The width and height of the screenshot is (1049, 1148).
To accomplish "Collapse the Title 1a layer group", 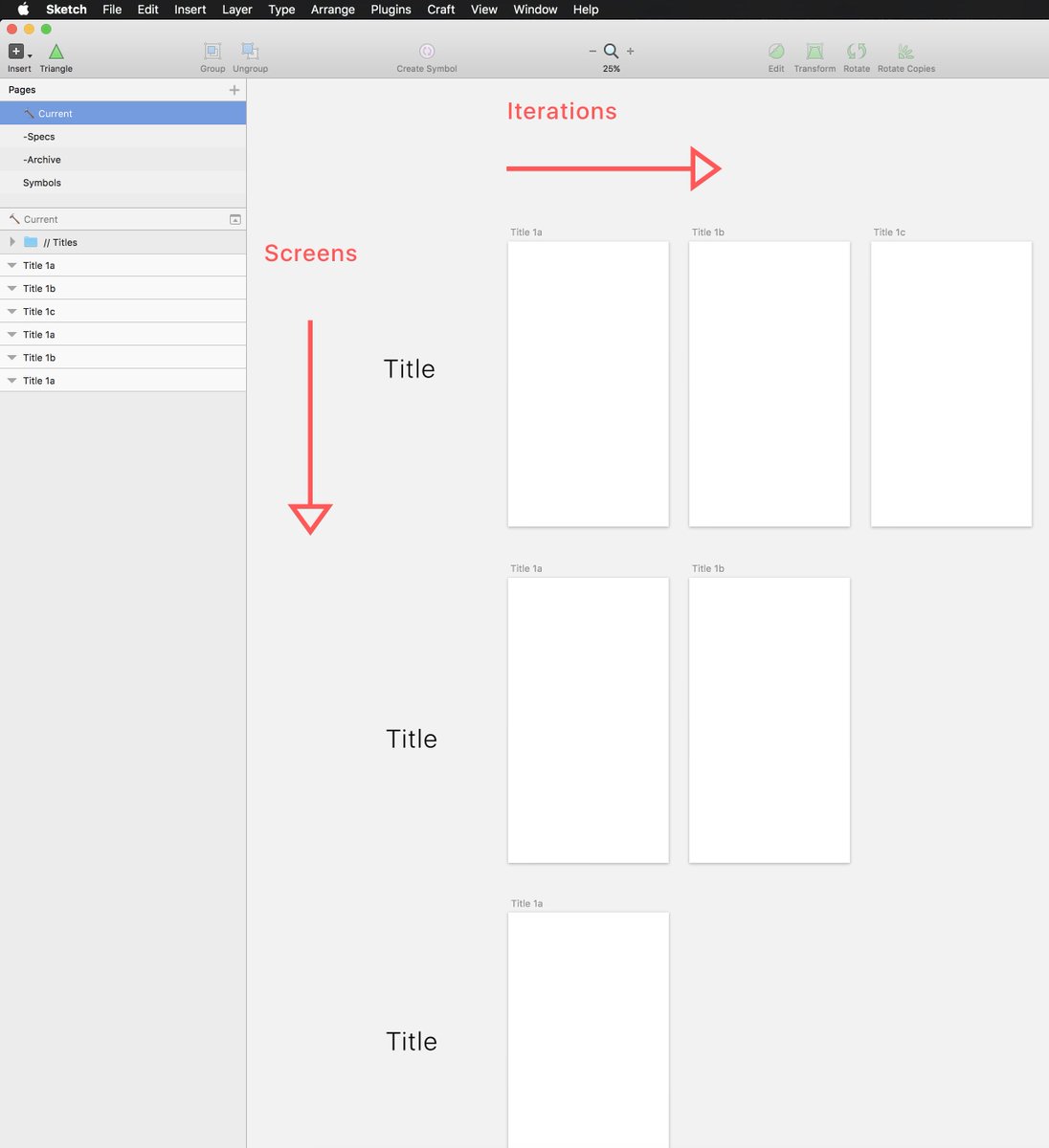I will tap(11, 265).
